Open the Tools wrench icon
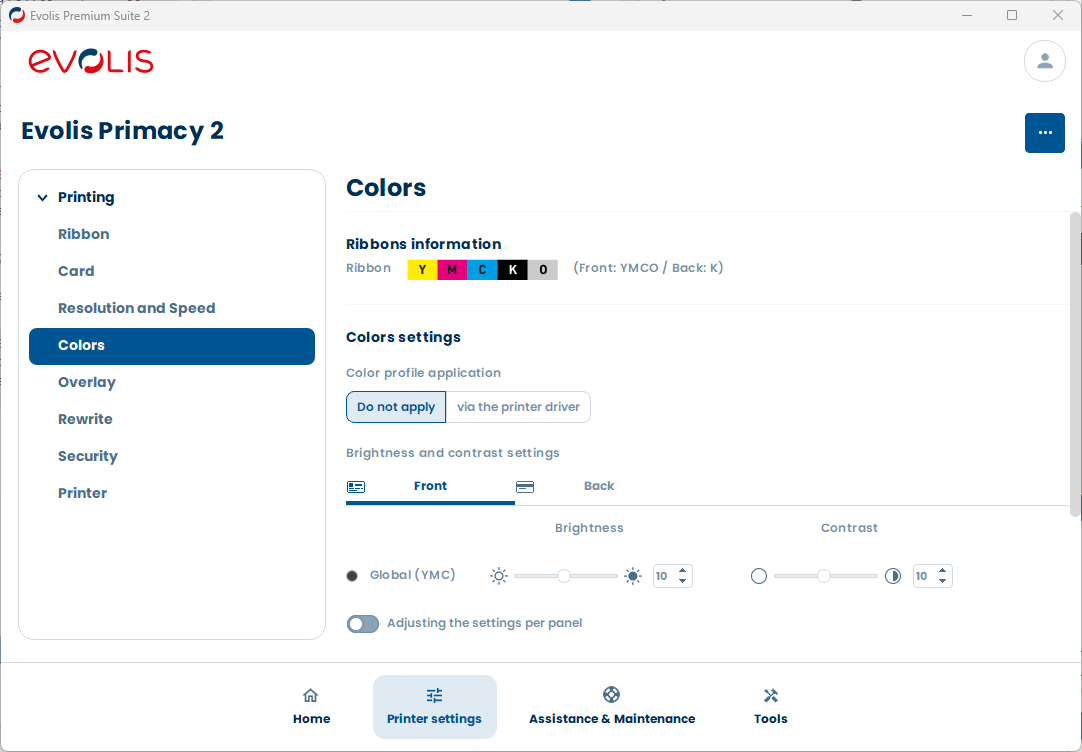 pos(770,696)
